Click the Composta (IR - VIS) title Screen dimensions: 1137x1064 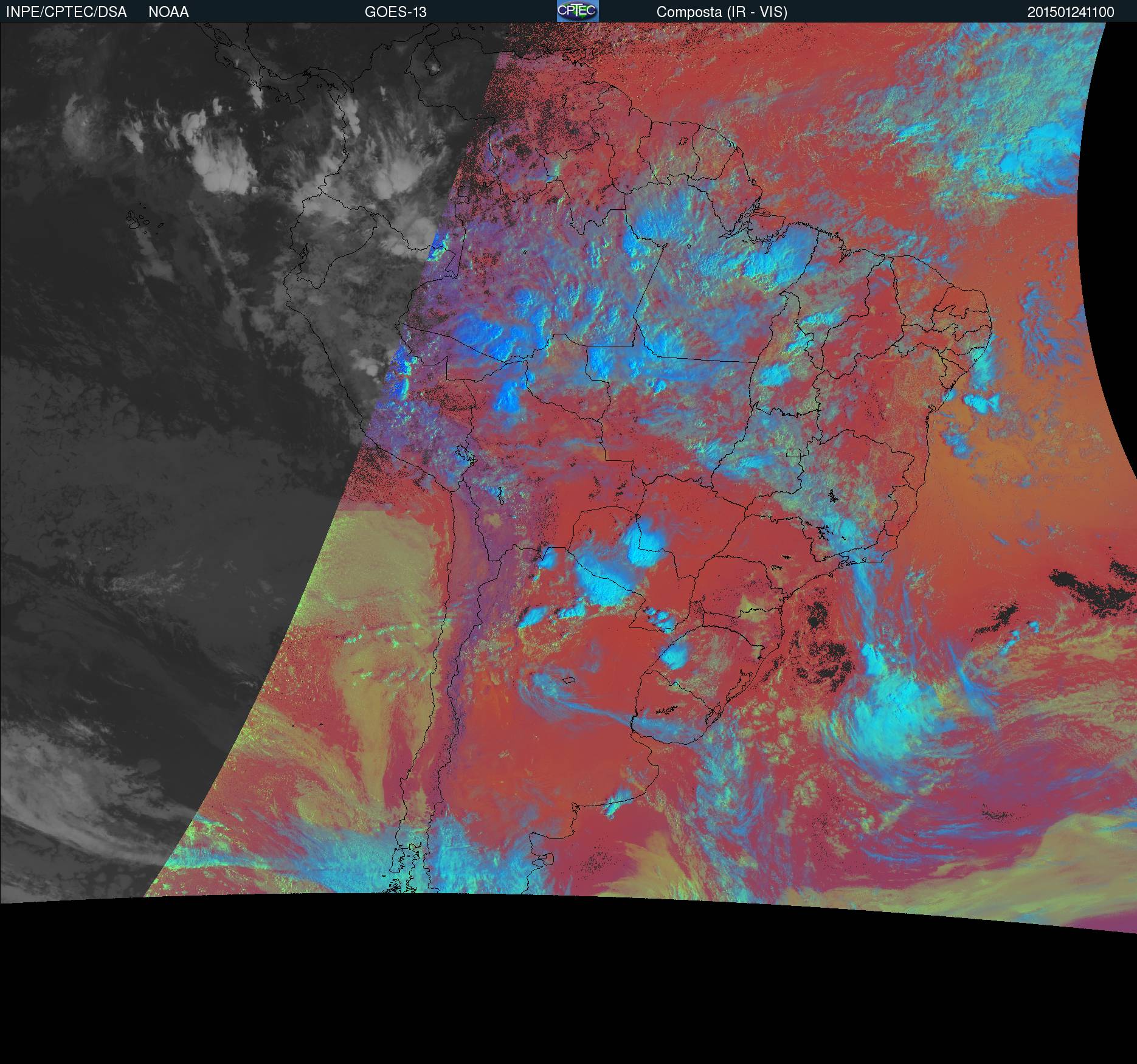click(722, 12)
